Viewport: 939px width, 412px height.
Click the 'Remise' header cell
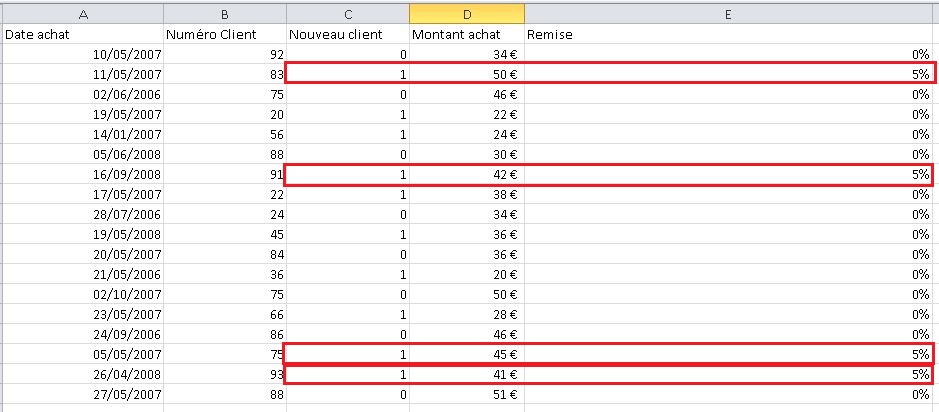click(730, 34)
